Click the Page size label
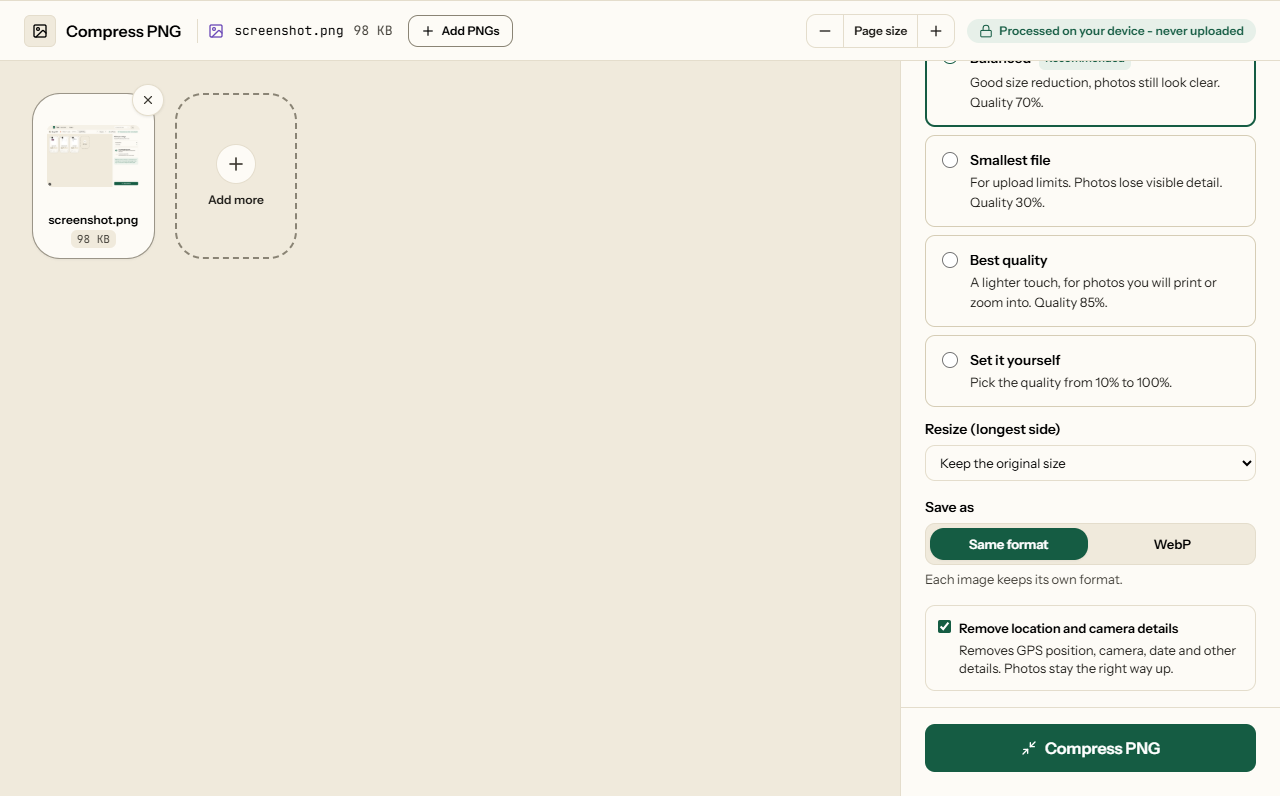This screenshot has height=796, width=1280. click(x=880, y=31)
